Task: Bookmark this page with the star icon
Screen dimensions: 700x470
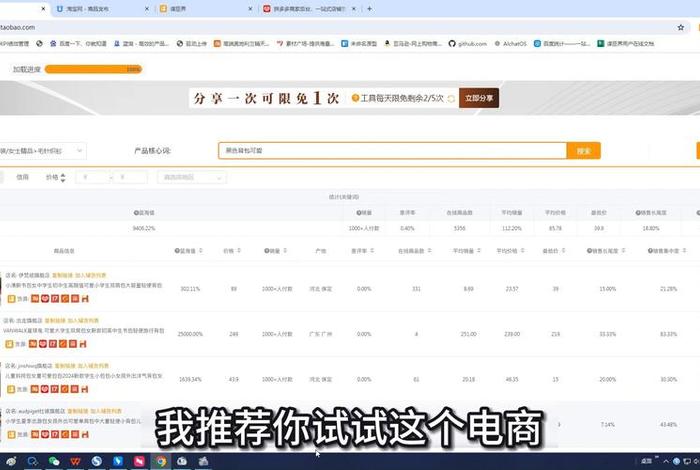Action: point(681,27)
